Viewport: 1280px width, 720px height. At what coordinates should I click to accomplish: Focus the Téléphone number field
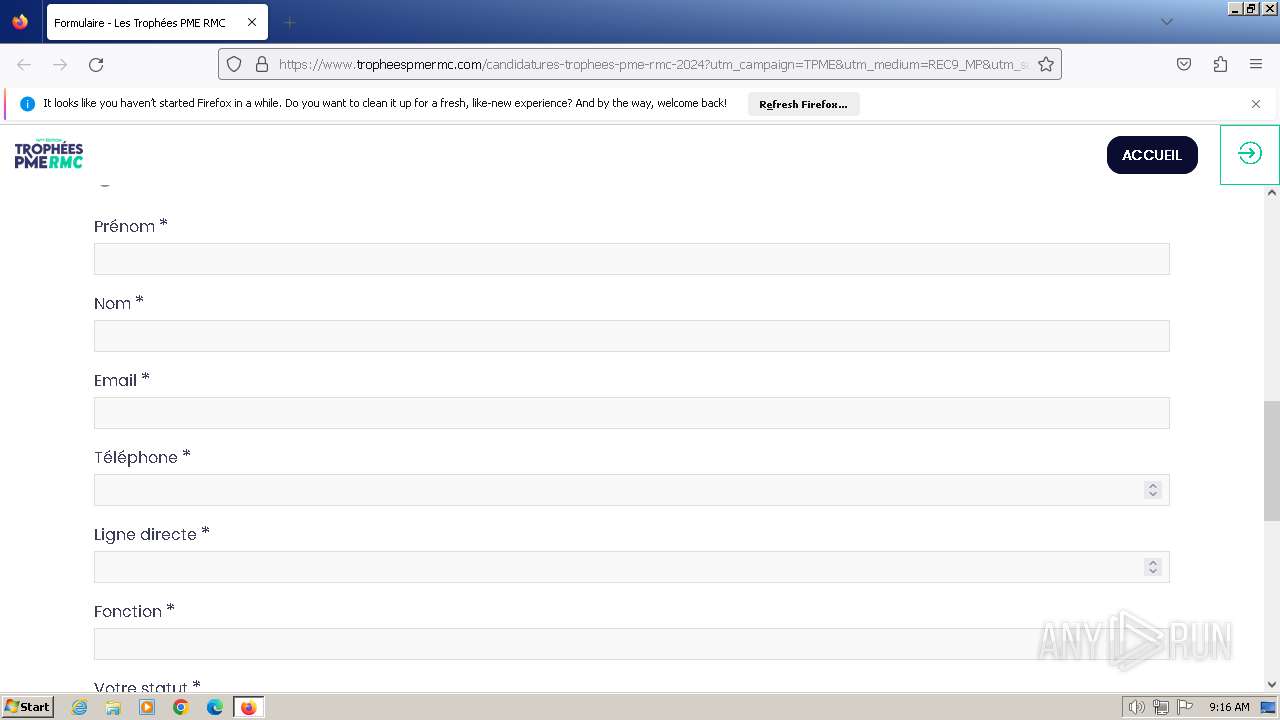pos(631,490)
